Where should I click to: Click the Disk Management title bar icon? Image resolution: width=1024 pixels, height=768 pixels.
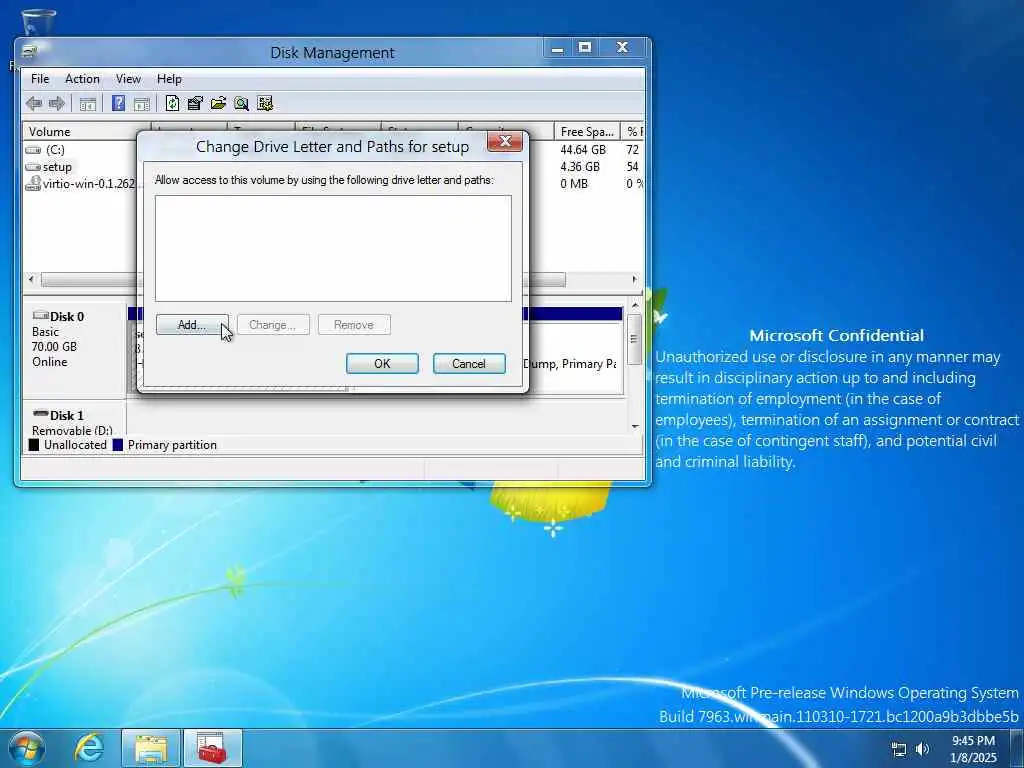click(29, 52)
